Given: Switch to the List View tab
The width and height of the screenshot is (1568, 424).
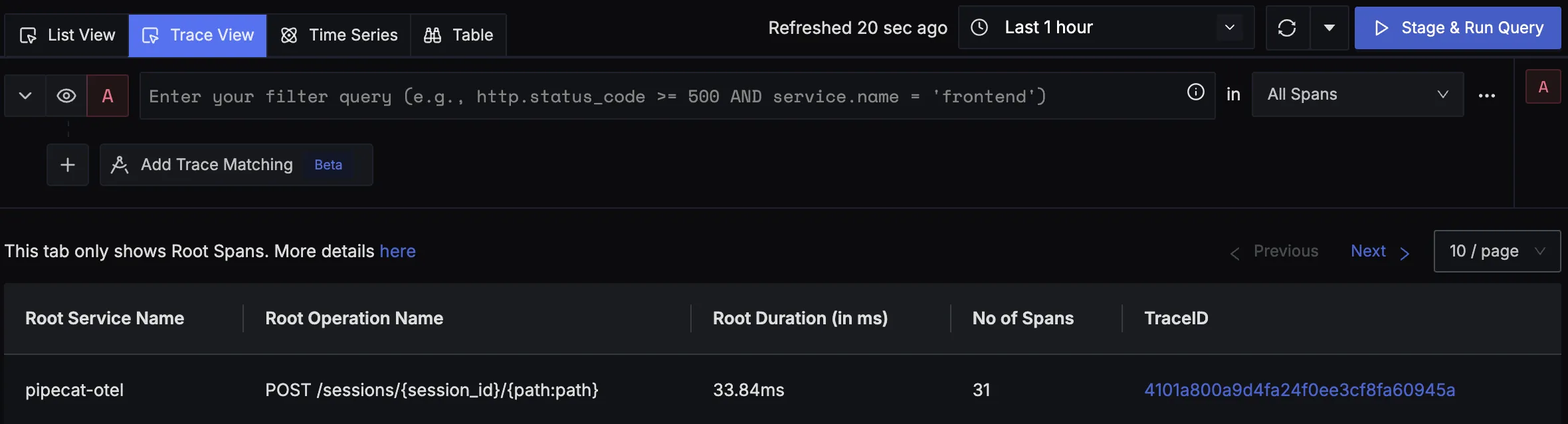Looking at the screenshot, I should [68, 35].
